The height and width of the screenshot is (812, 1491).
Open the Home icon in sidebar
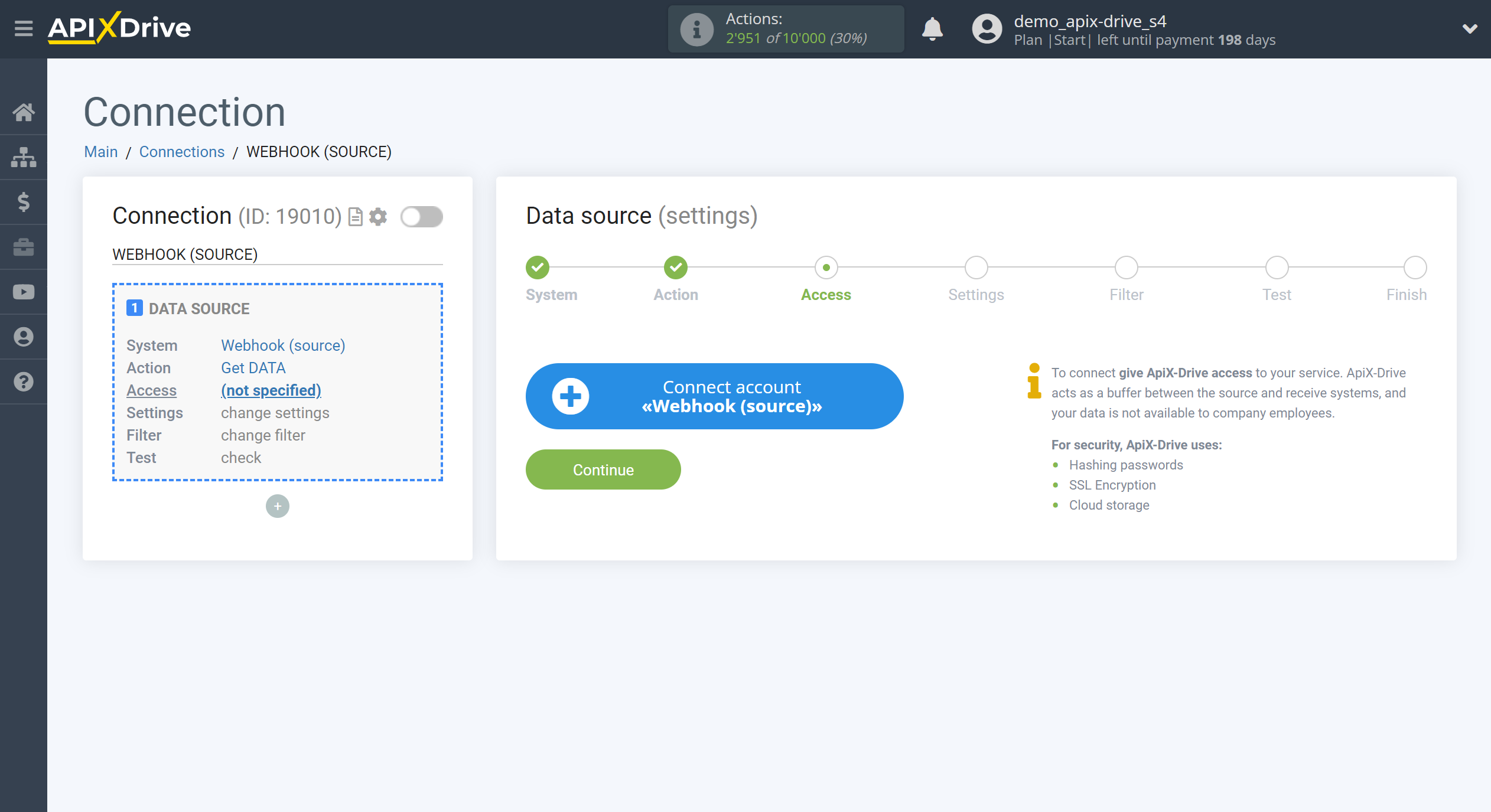[x=24, y=112]
